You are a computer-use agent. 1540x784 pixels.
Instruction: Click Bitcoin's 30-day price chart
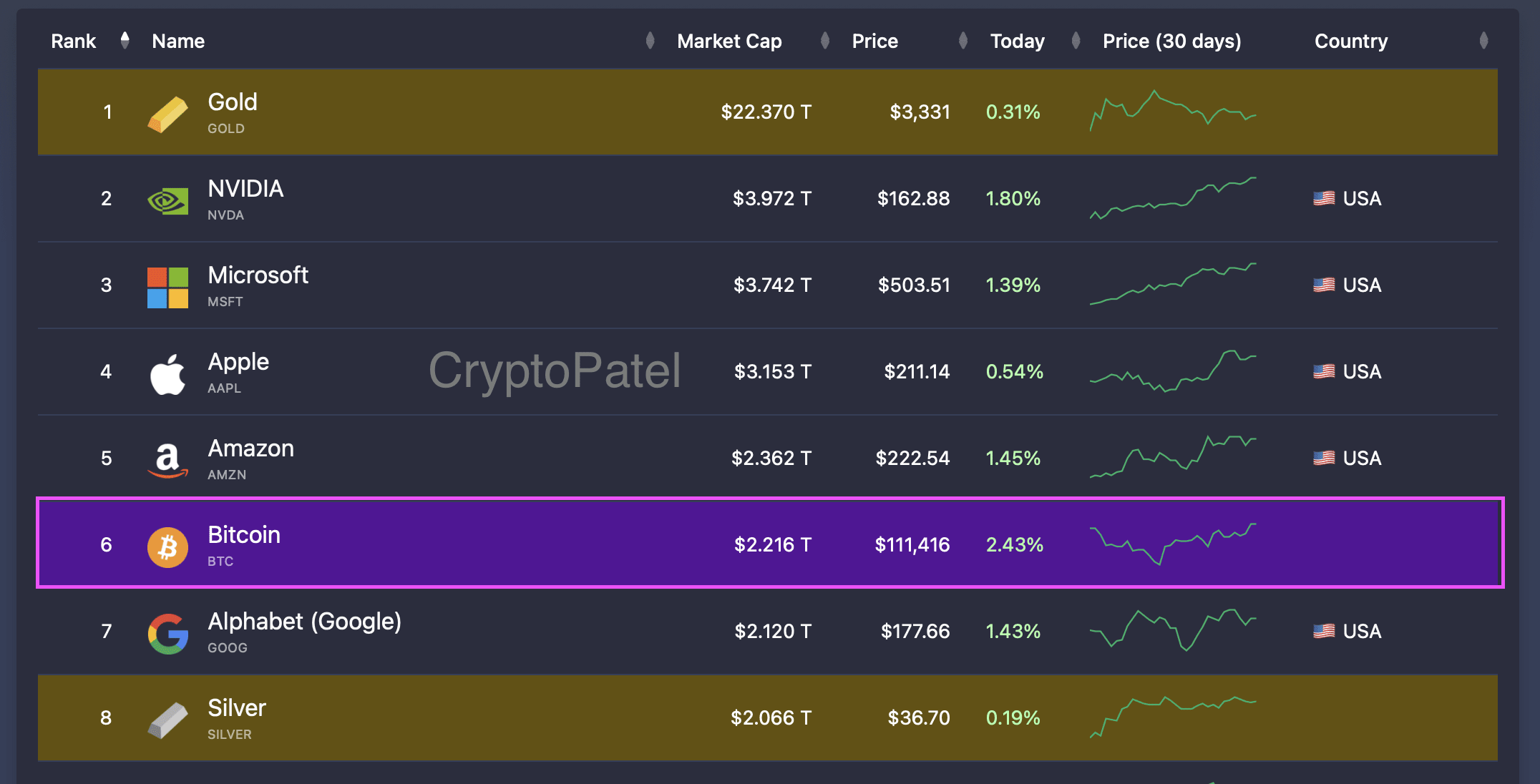[x=1173, y=544]
